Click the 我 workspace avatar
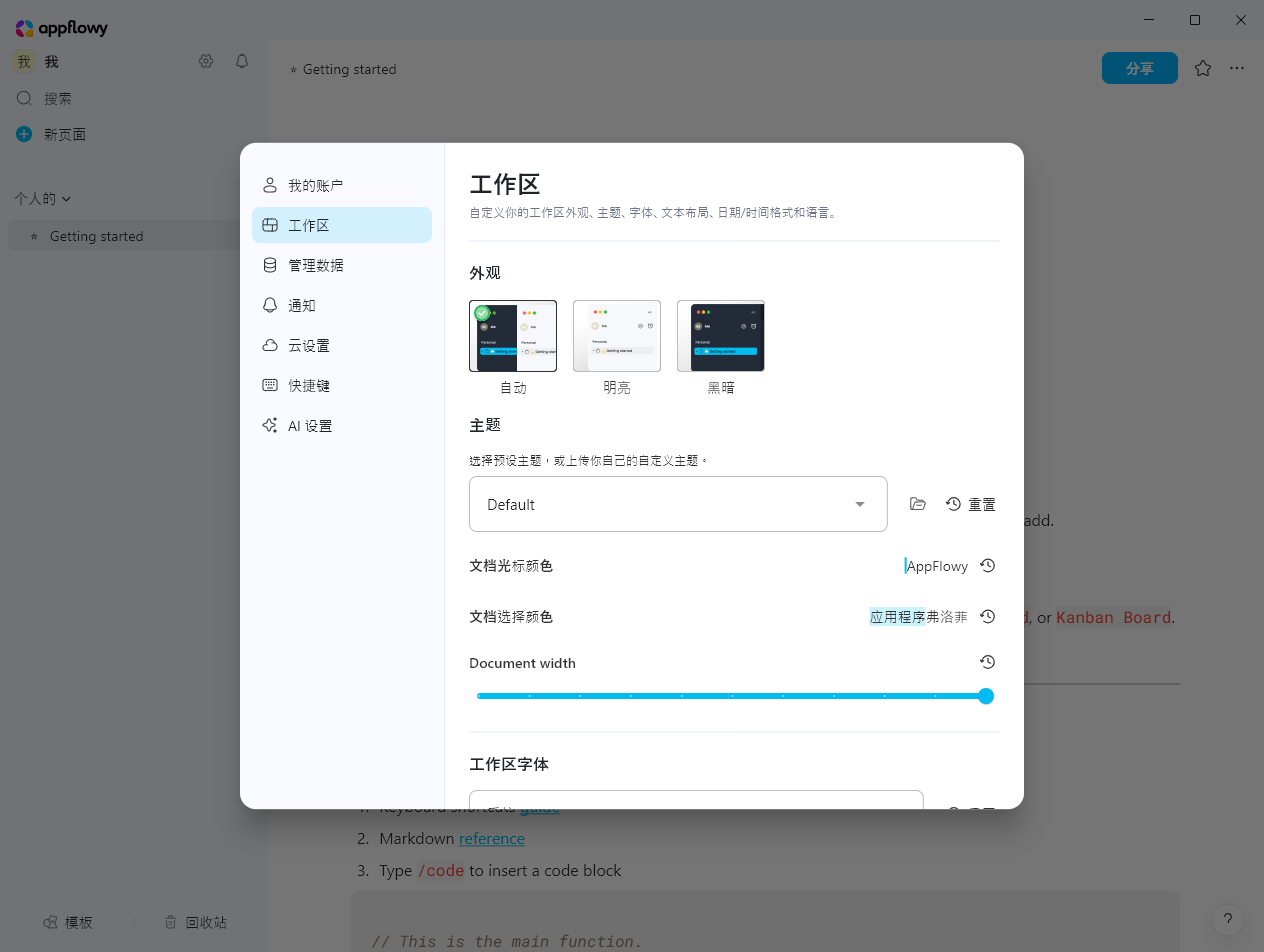Viewport: 1264px width, 952px height. pos(24,61)
